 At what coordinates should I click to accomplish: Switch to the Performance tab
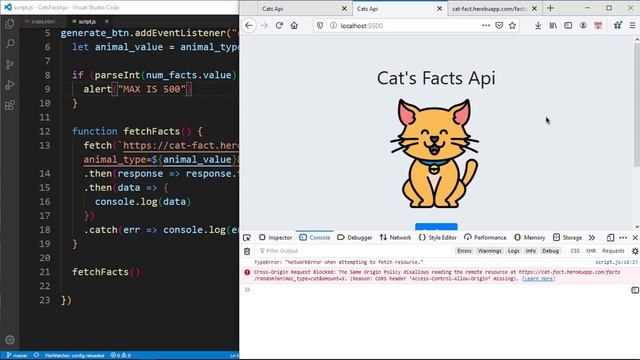pos(485,238)
